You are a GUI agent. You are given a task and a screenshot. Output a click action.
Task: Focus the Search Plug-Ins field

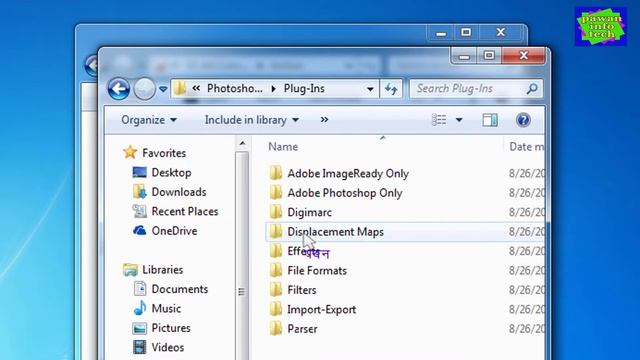pos(476,89)
